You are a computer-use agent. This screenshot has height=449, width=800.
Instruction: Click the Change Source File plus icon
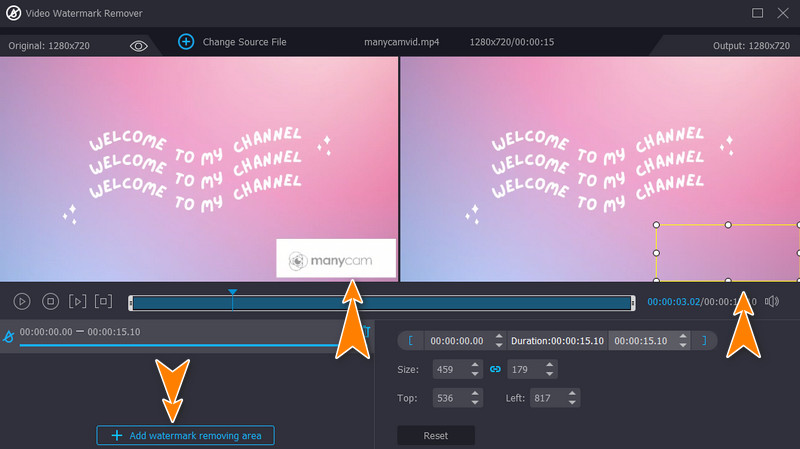click(185, 42)
